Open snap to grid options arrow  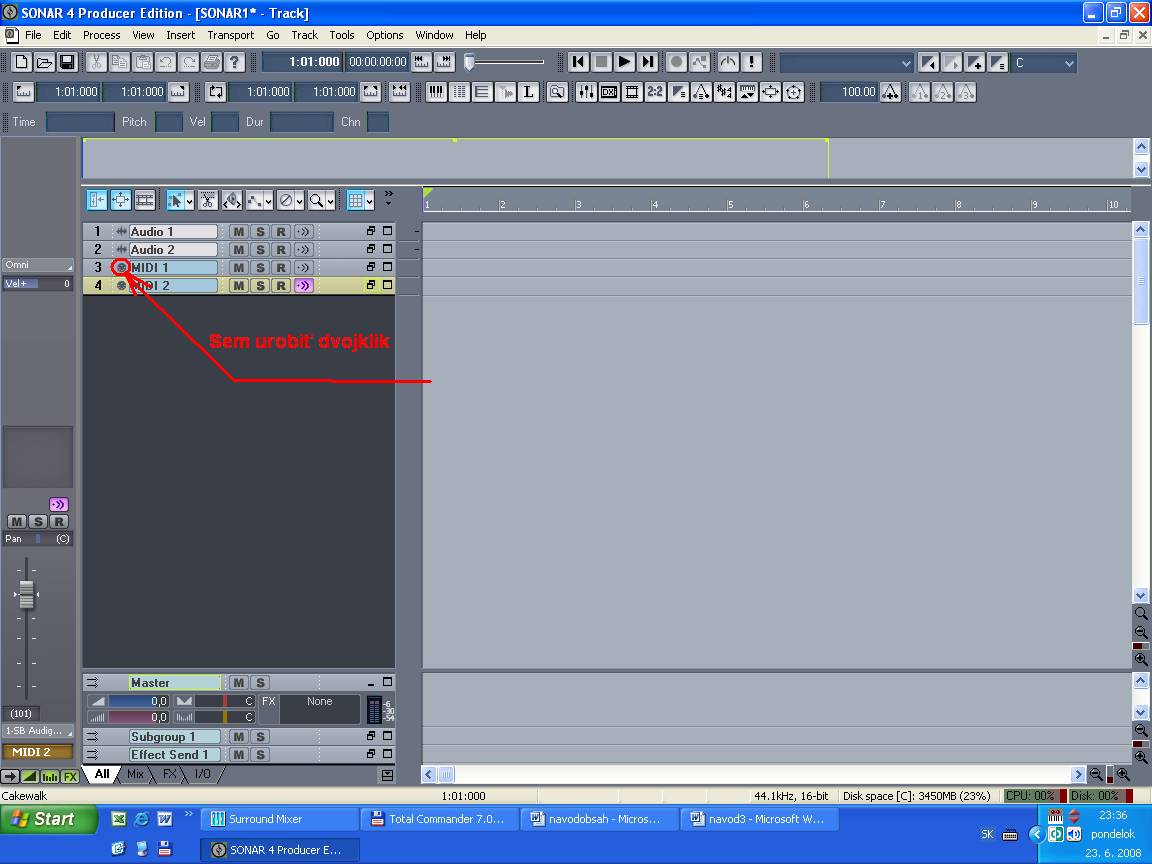[370, 200]
